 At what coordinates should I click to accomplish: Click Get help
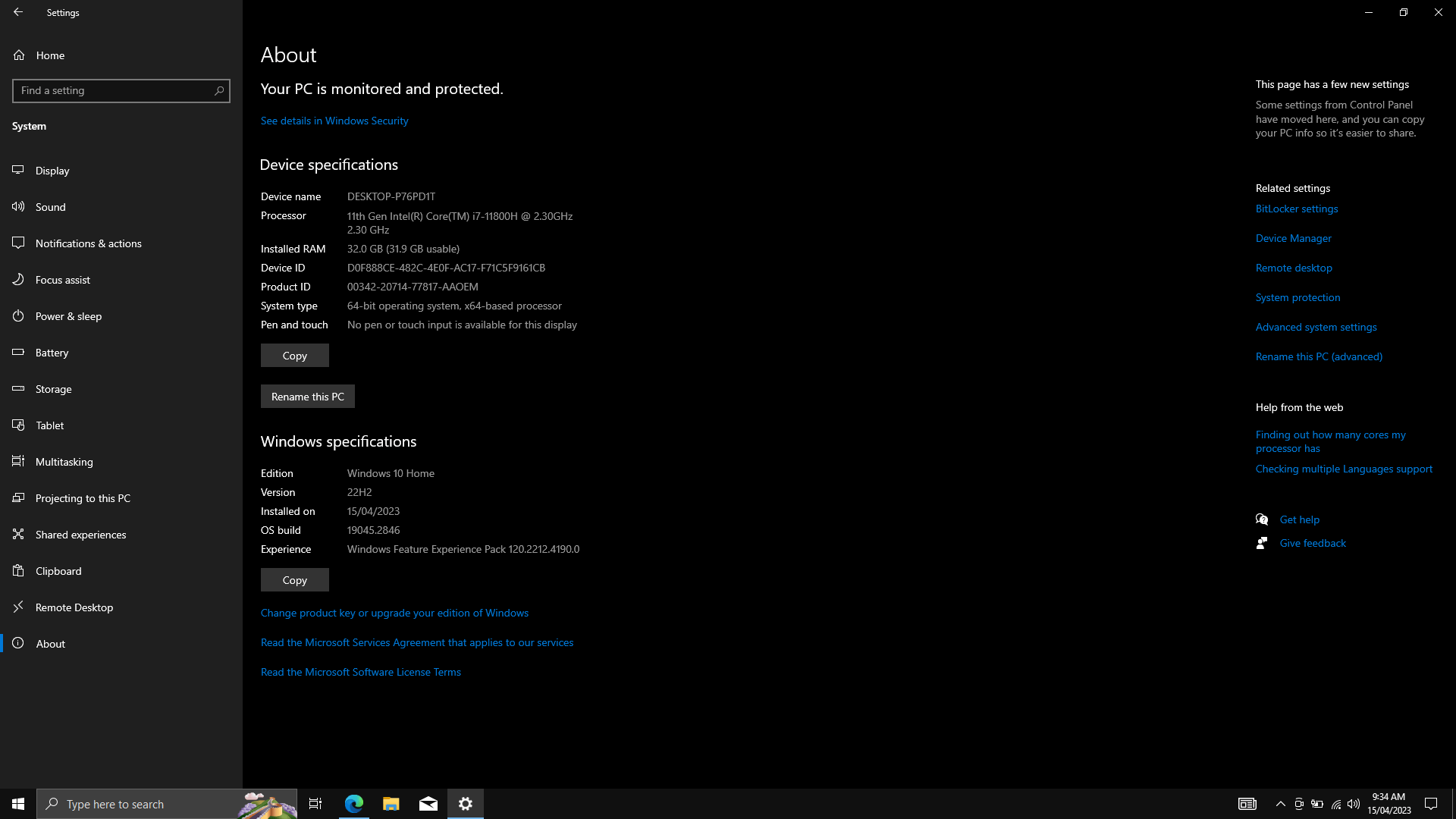pyautogui.click(x=1300, y=519)
